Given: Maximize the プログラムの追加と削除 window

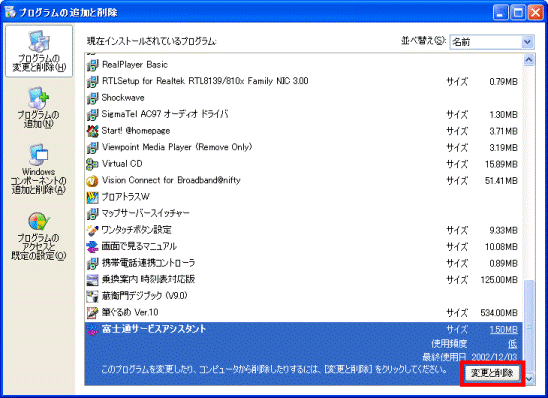Looking at the screenshot, I should (518, 13).
